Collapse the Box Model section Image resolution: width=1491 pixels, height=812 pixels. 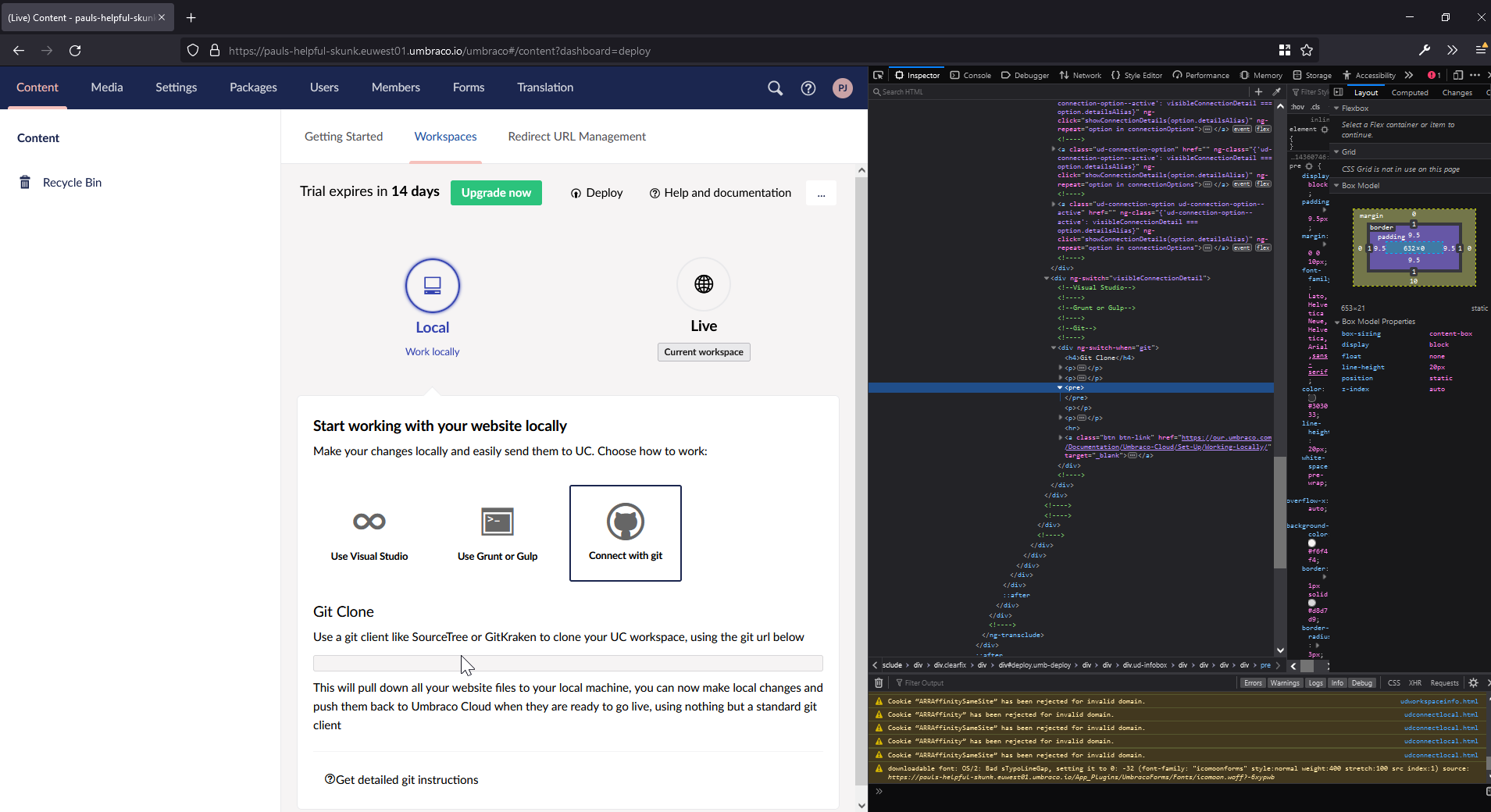(1336, 186)
